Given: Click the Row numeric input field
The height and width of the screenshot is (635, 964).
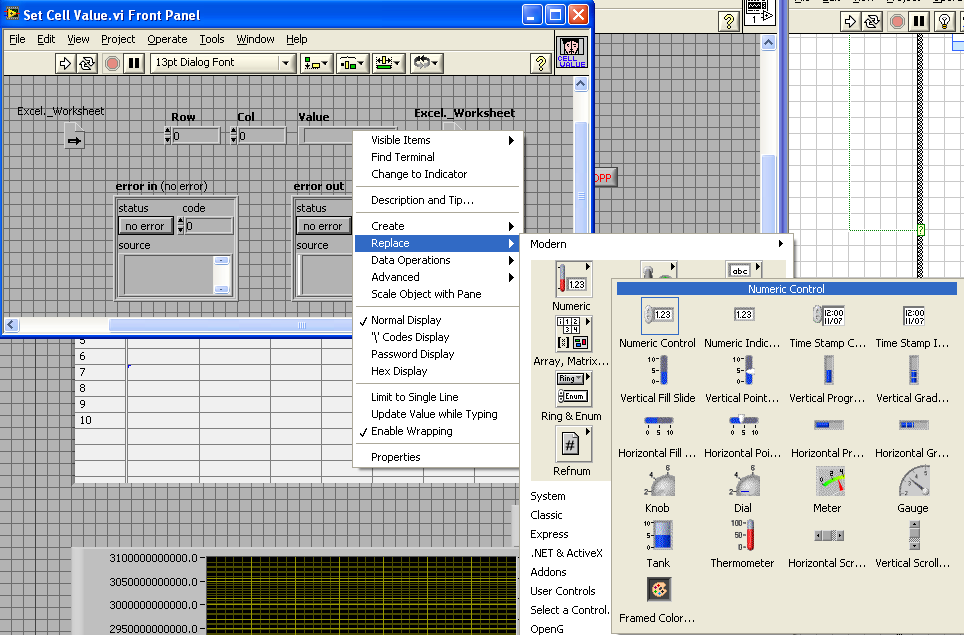Looking at the screenshot, I should click(x=195, y=136).
